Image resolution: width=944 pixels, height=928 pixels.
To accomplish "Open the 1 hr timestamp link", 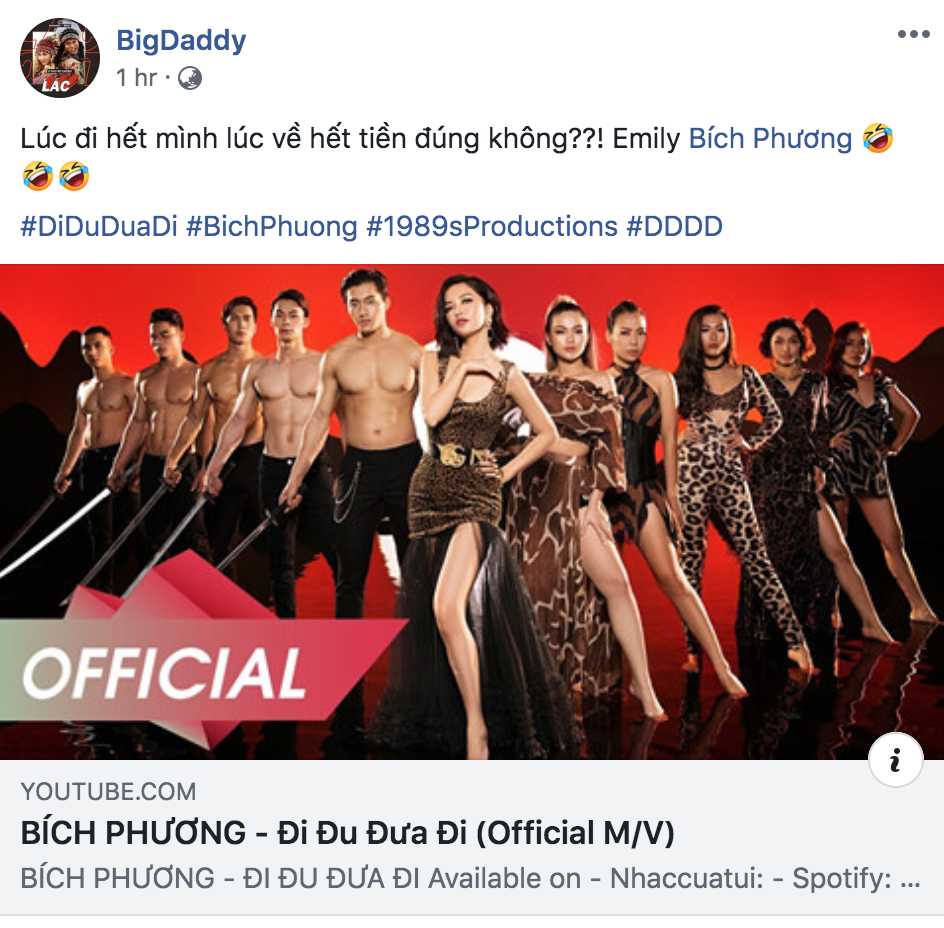I will point(136,78).
